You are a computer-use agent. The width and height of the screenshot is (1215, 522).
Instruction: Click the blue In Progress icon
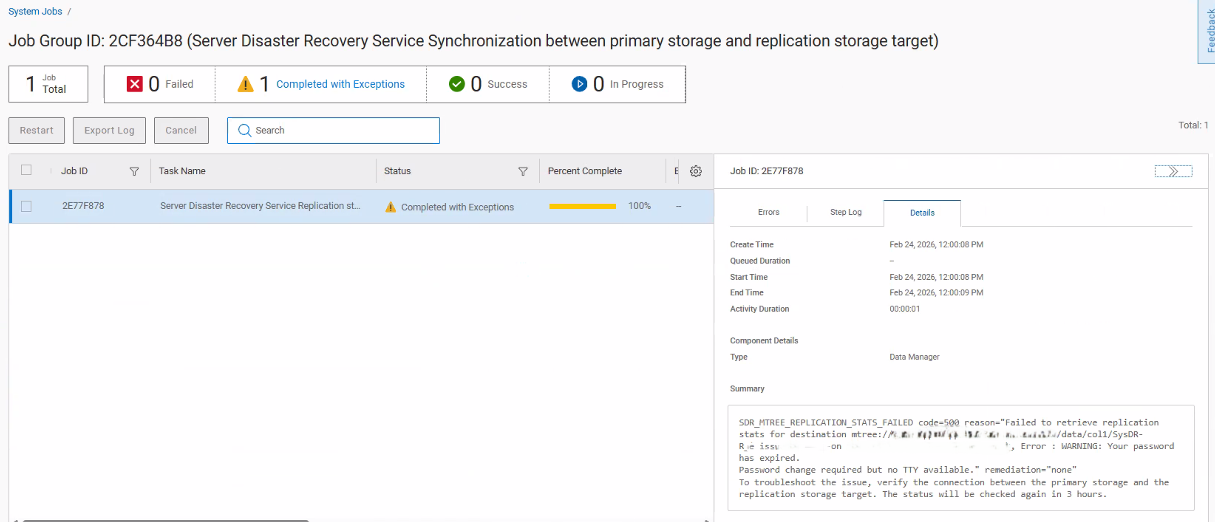point(579,84)
